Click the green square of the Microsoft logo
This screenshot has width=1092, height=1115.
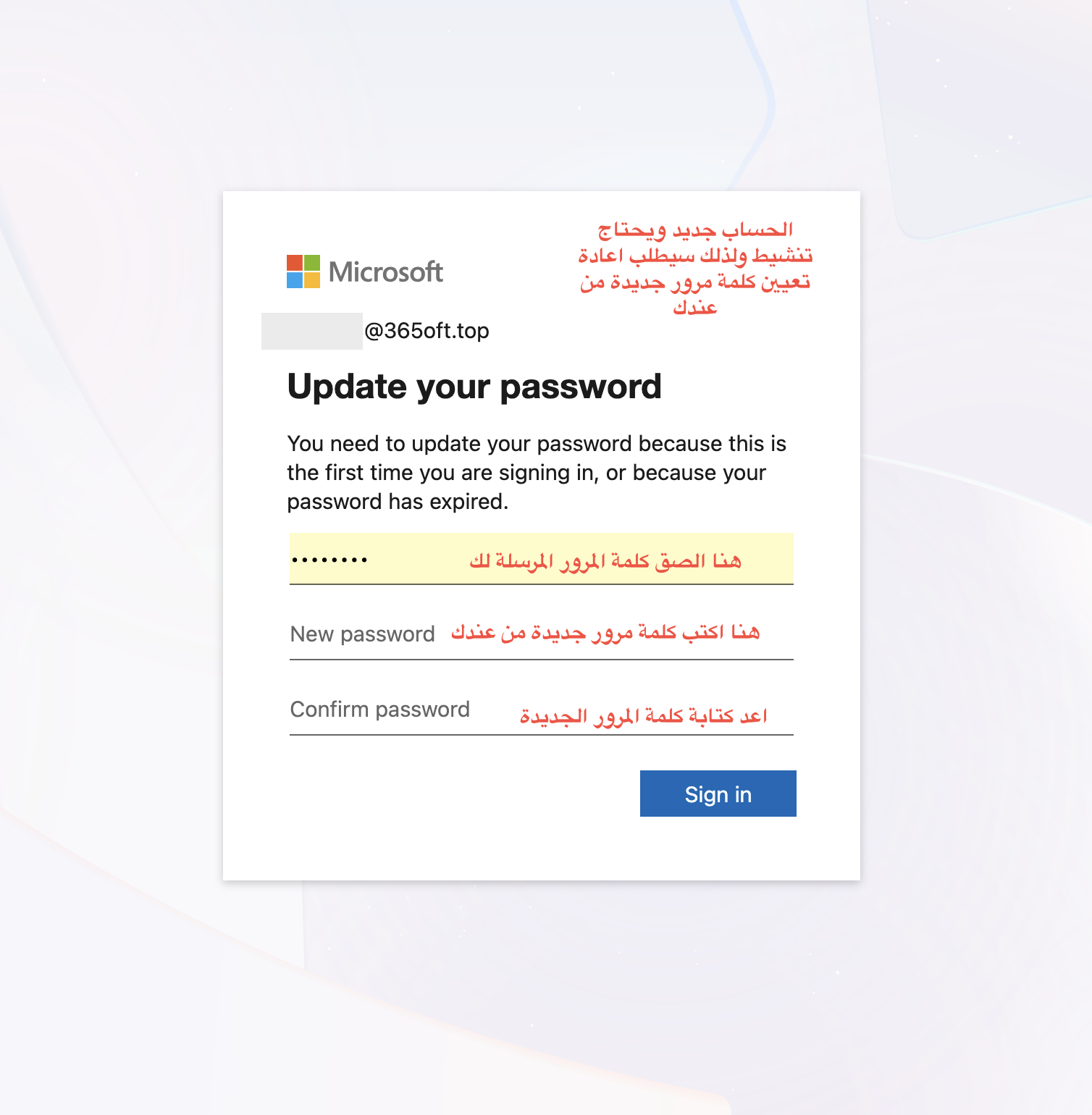click(x=312, y=262)
